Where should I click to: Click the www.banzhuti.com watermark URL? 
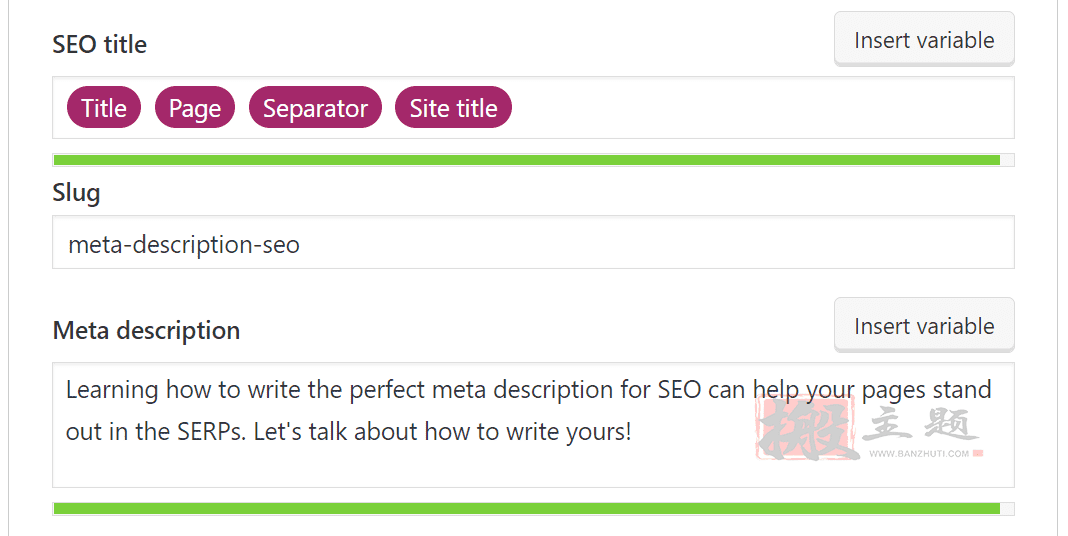pos(919,454)
